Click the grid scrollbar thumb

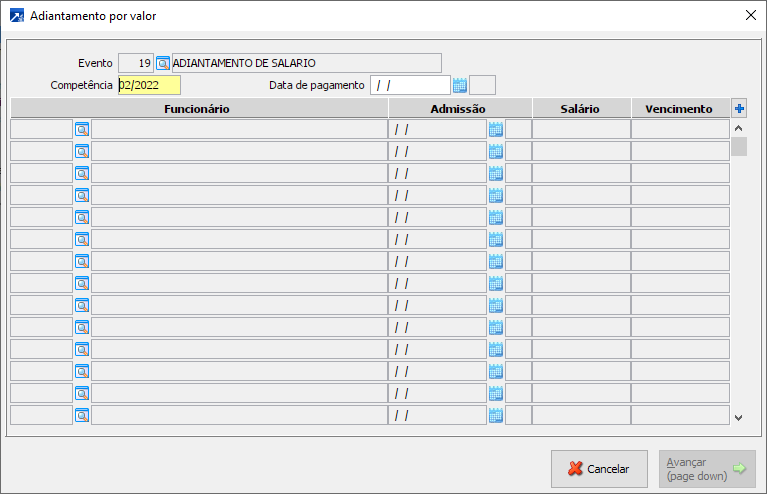(739, 147)
